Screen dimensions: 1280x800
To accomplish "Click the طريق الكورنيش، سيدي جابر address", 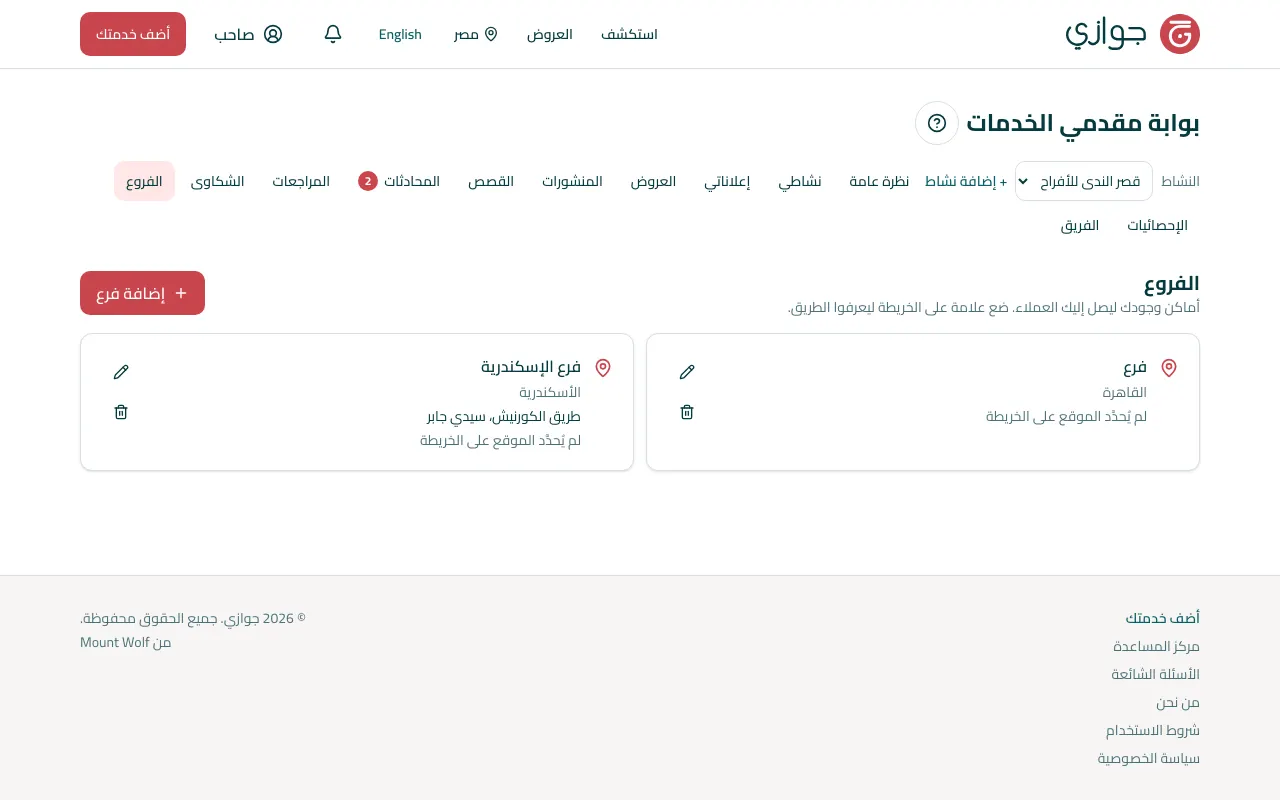I will point(504,416).
